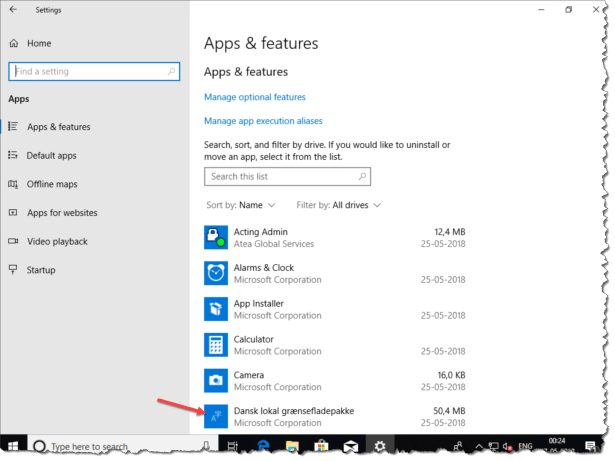Click the Alarms & Clock app icon

[x=216, y=273]
